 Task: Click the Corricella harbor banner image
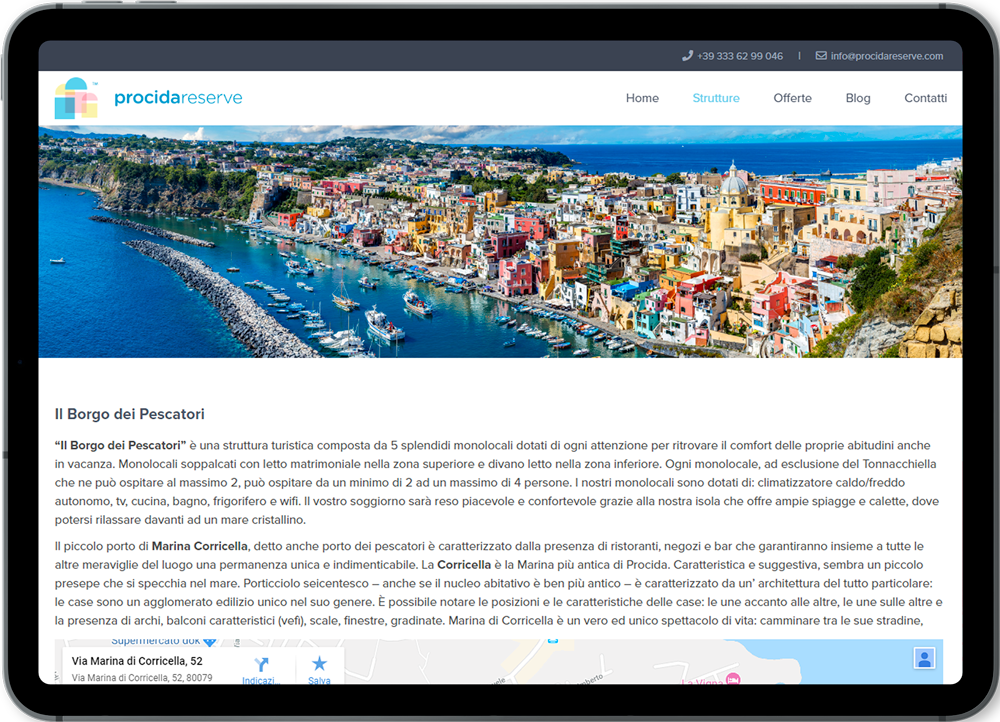click(500, 241)
